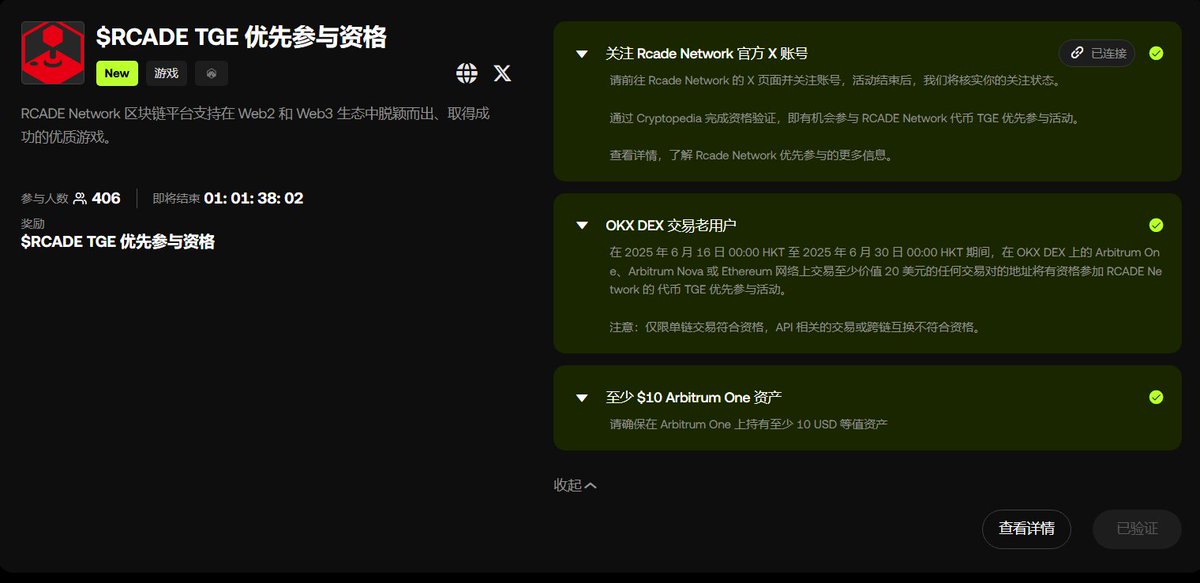Select the green New tag

117,73
